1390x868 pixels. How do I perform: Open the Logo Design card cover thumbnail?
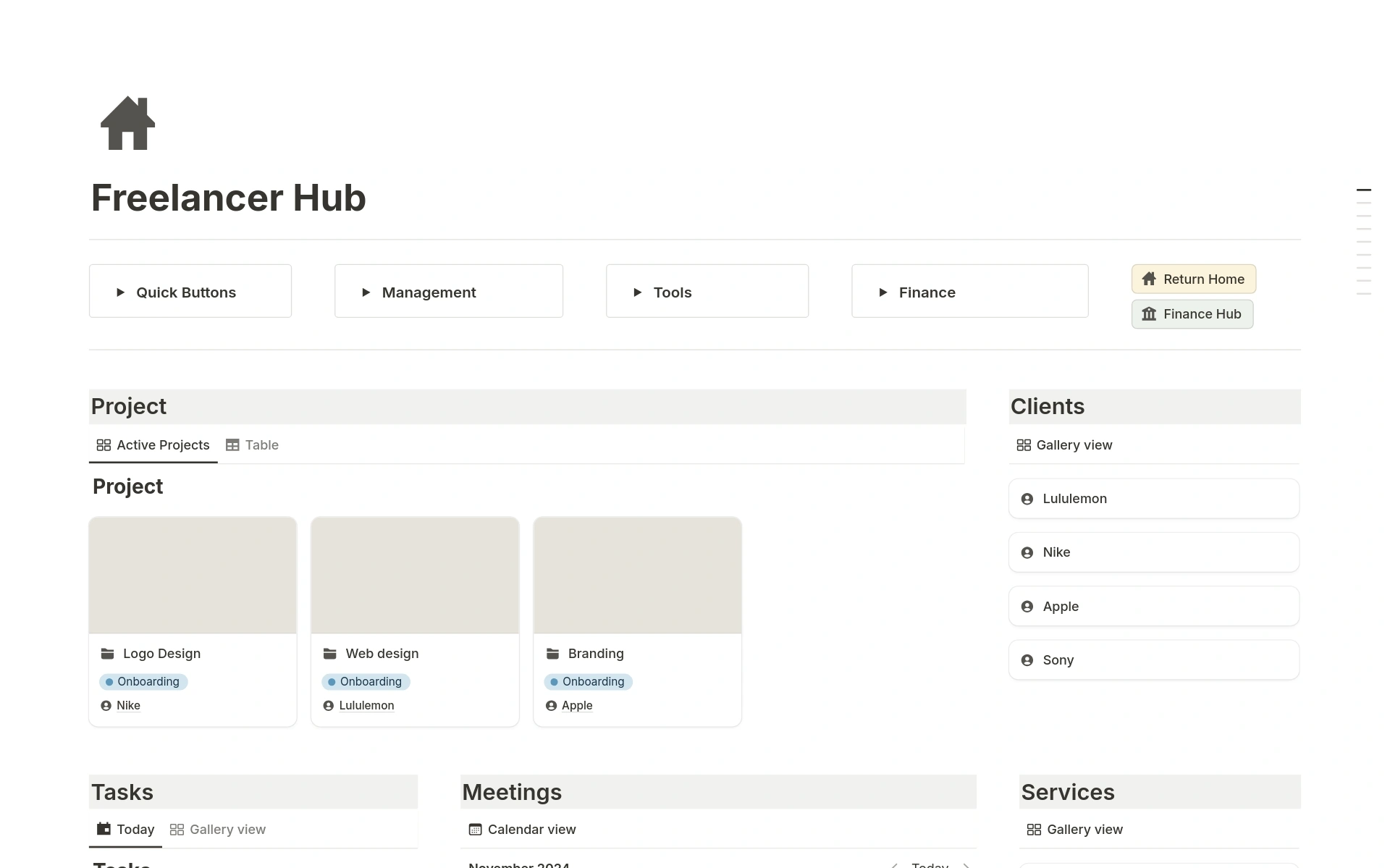tap(193, 576)
